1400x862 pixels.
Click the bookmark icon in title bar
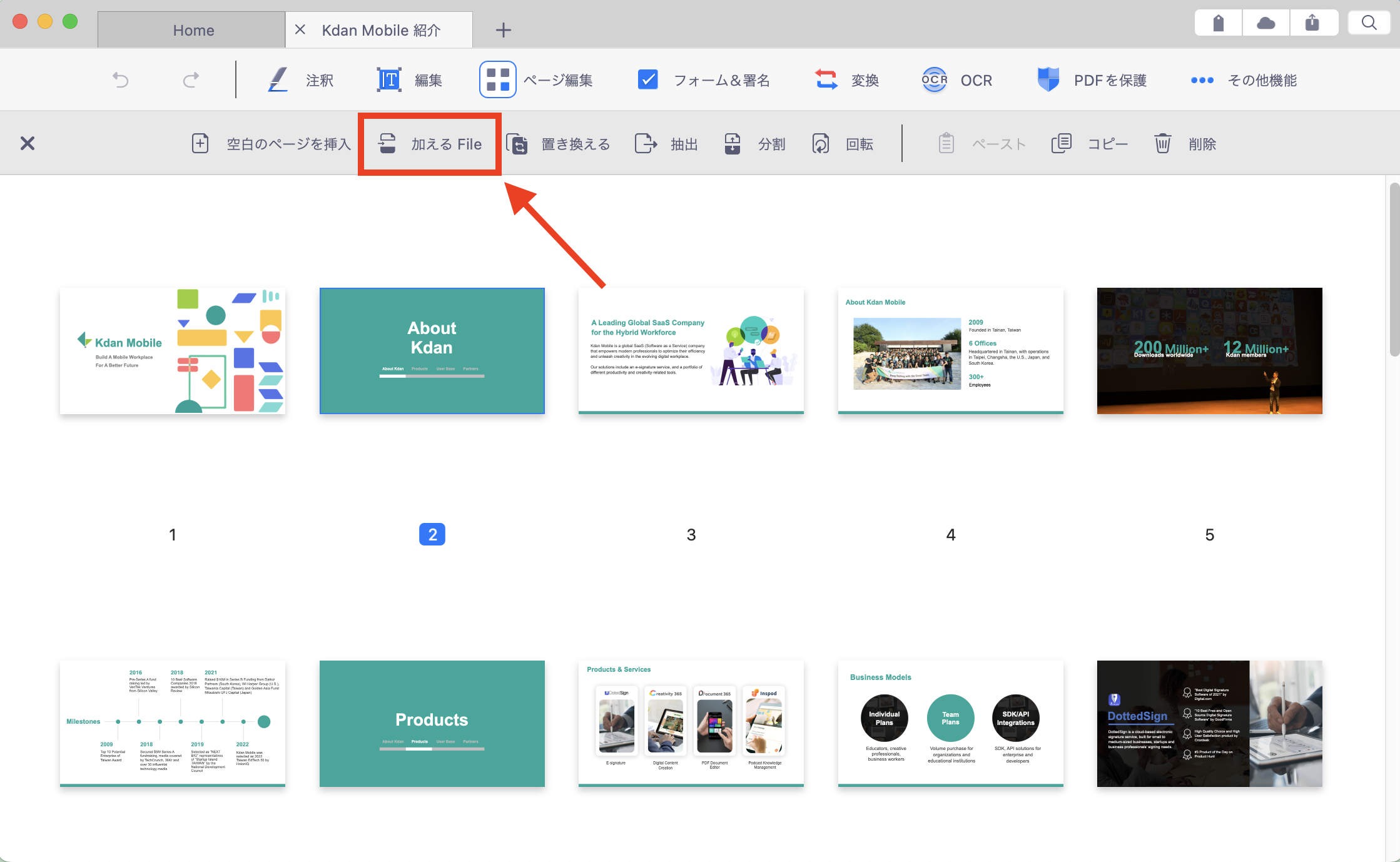tap(1218, 23)
